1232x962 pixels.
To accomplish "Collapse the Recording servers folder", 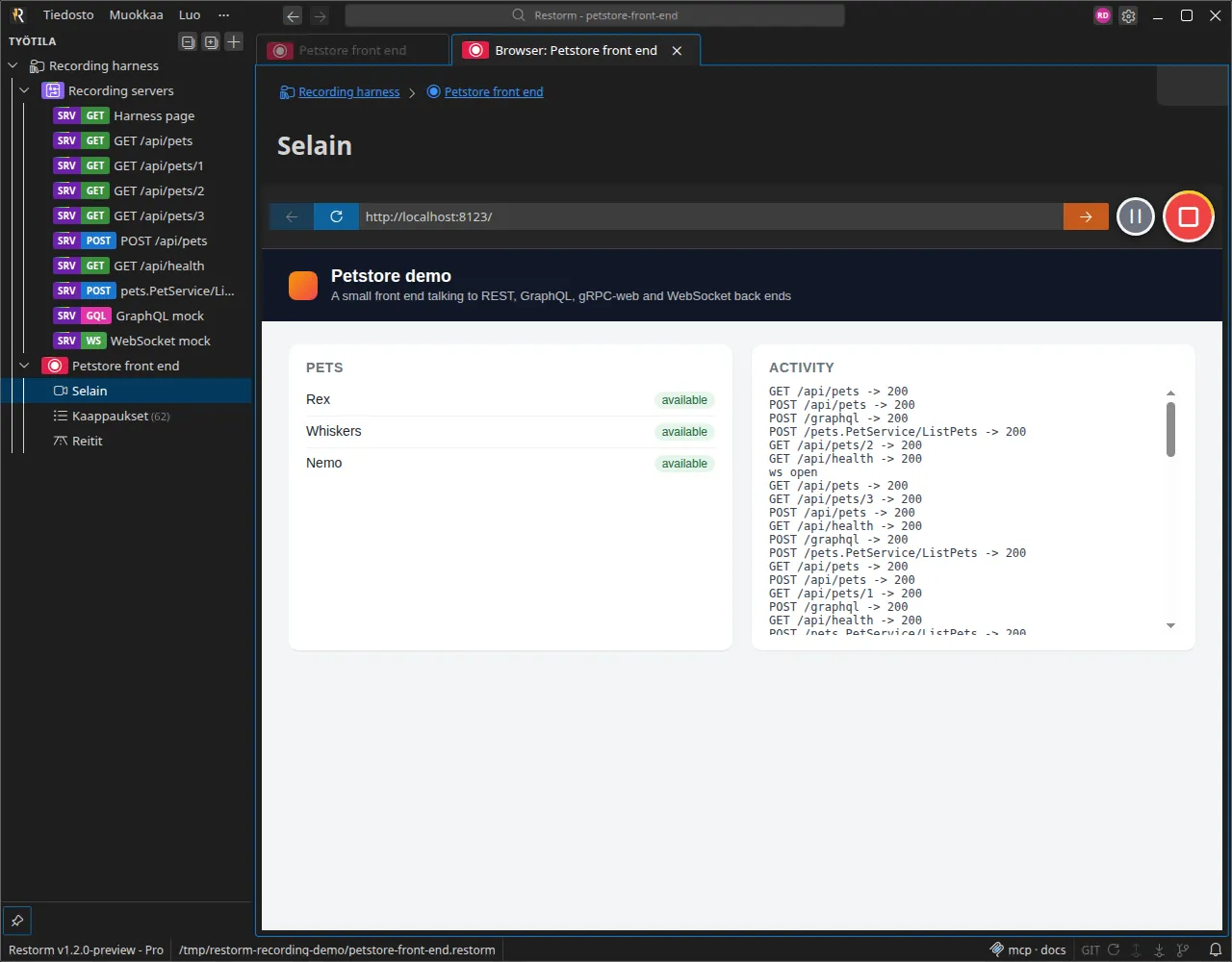I will click(x=25, y=90).
